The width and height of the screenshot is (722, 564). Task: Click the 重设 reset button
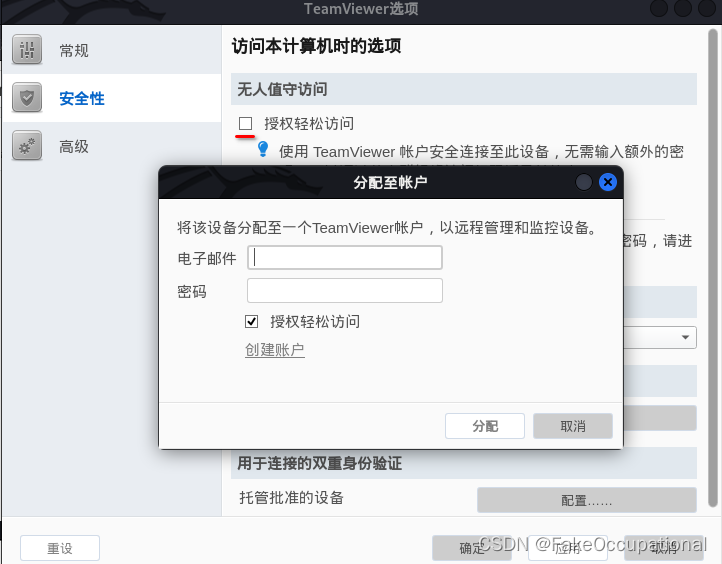click(x=60, y=548)
